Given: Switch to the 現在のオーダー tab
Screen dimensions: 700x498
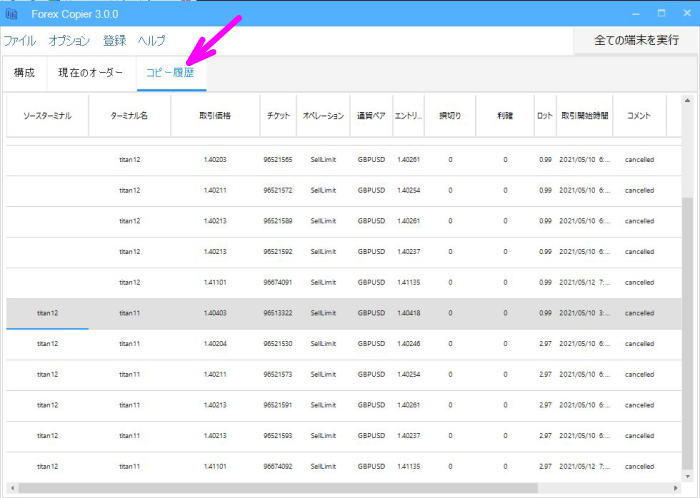Looking at the screenshot, I should pyautogui.click(x=91, y=73).
